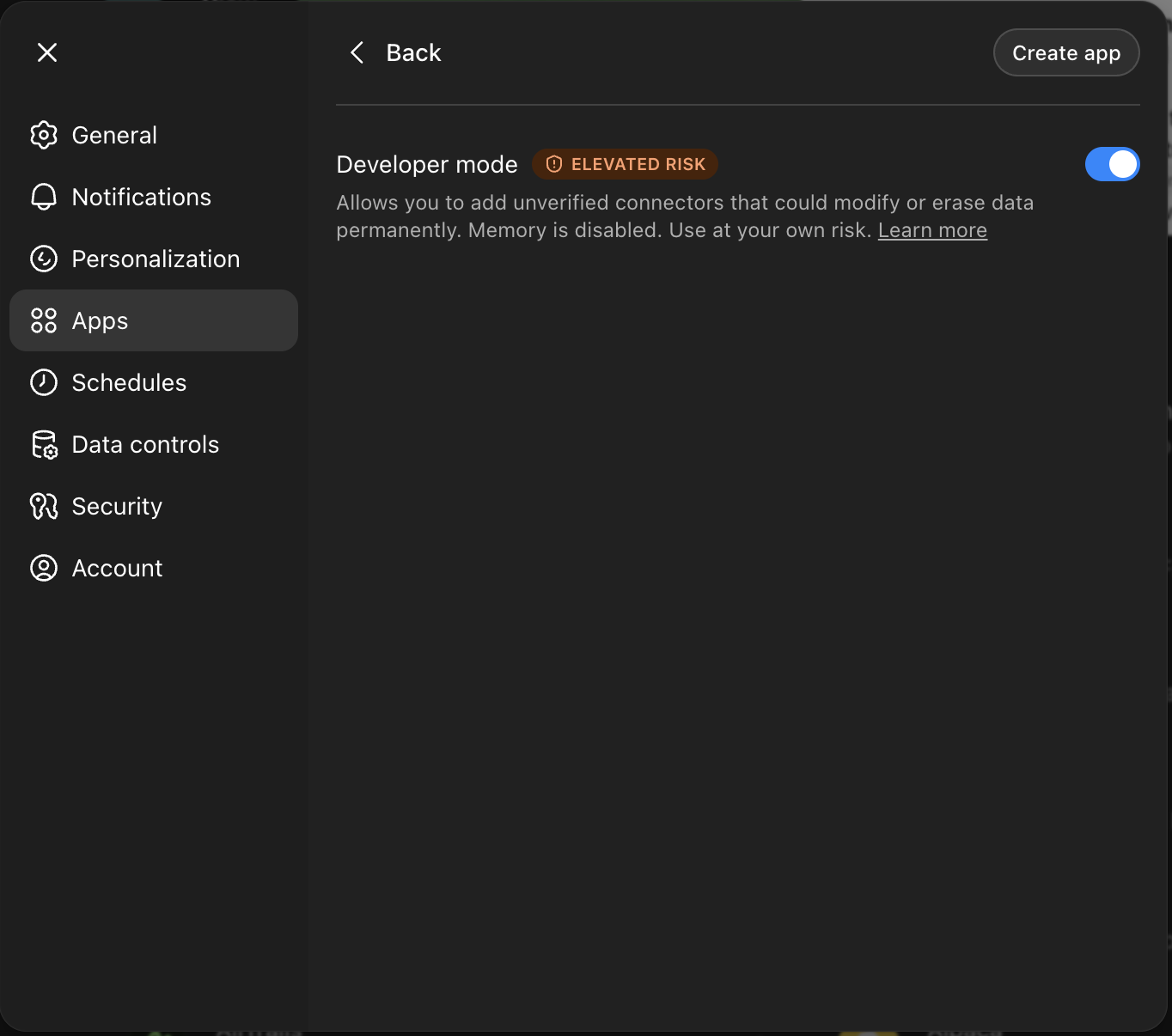
Task: Disable the Developer mode toggle
Action: tap(1112, 164)
